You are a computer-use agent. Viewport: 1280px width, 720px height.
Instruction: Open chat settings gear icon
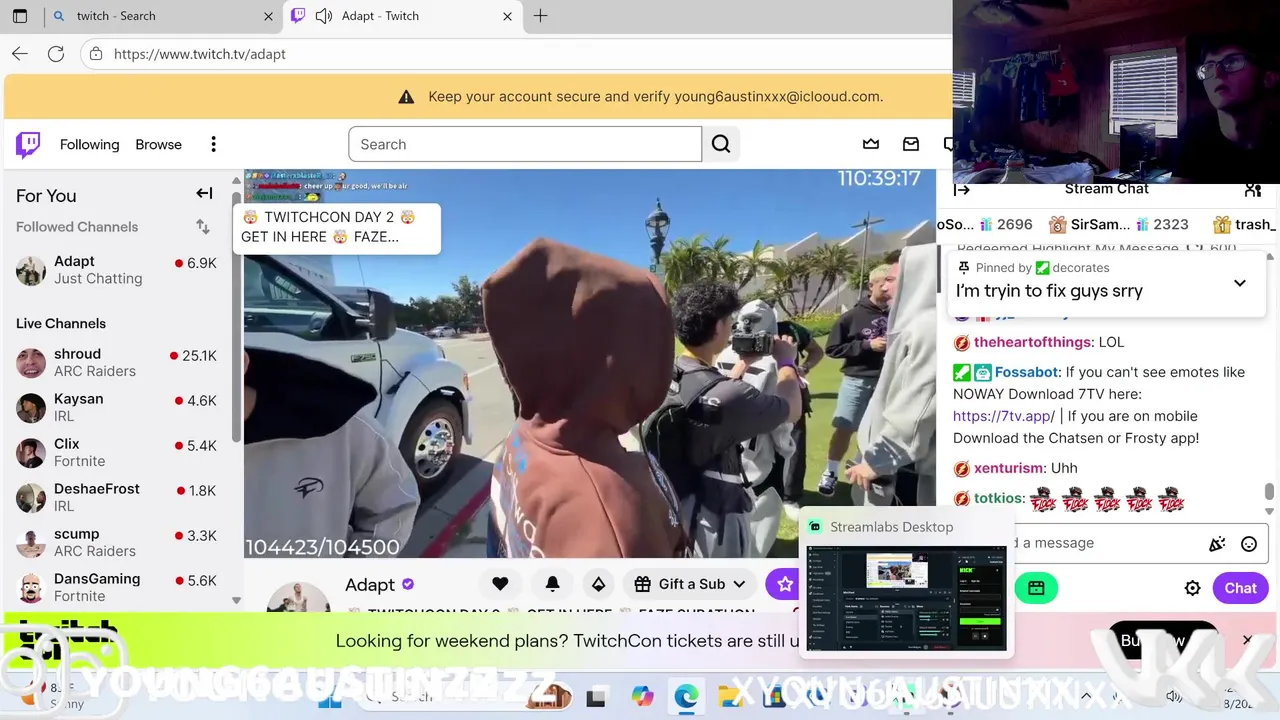(x=1192, y=588)
